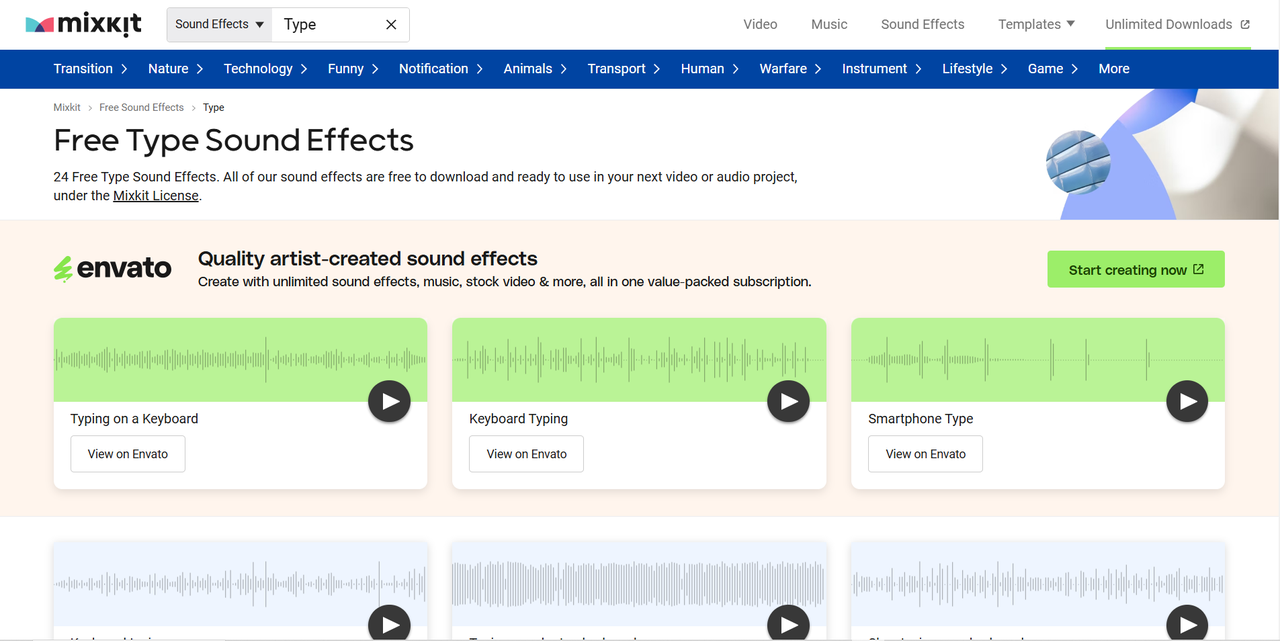Expand the Transport category
Image resolution: width=1280 pixels, height=641 pixels.
624,68
